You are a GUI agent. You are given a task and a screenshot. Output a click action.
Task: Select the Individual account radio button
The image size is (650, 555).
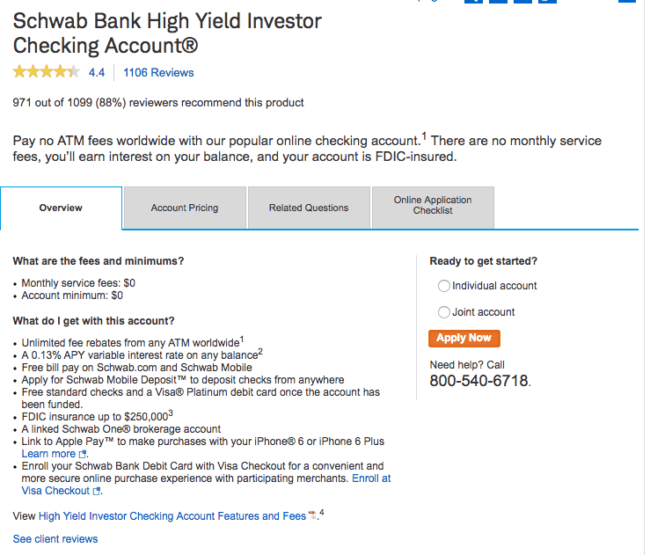pos(444,286)
